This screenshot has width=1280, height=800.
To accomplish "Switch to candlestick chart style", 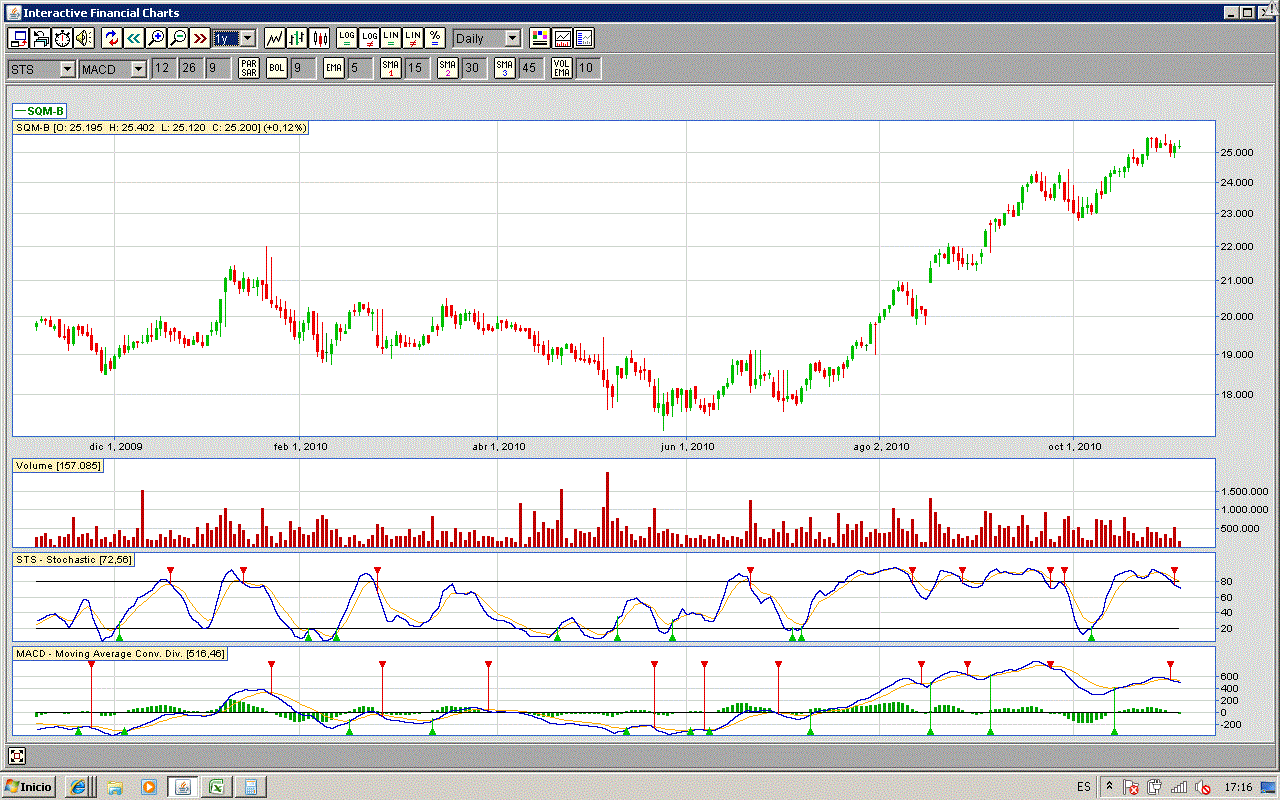I will pyautogui.click(x=320, y=38).
